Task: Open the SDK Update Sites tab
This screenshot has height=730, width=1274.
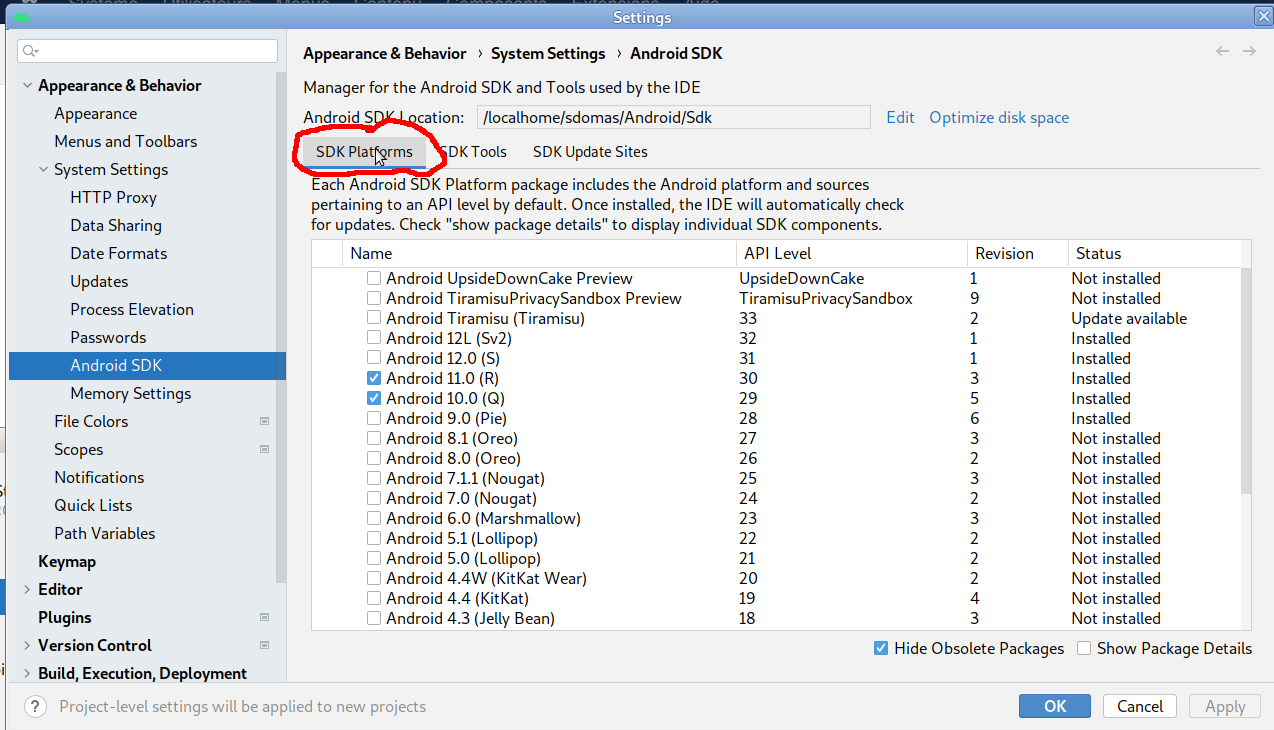Action: [589, 152]
